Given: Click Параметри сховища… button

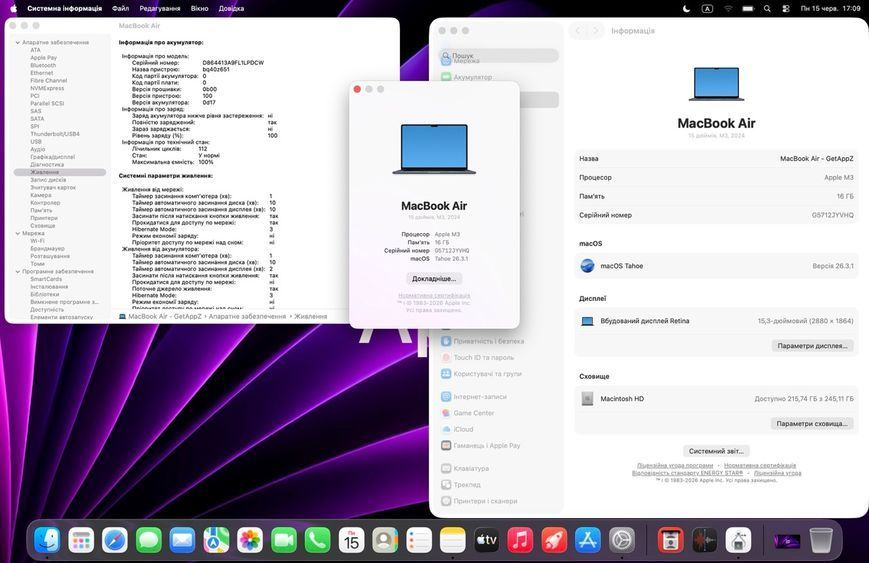Looking at the screenshot, I should pos(812,423).
